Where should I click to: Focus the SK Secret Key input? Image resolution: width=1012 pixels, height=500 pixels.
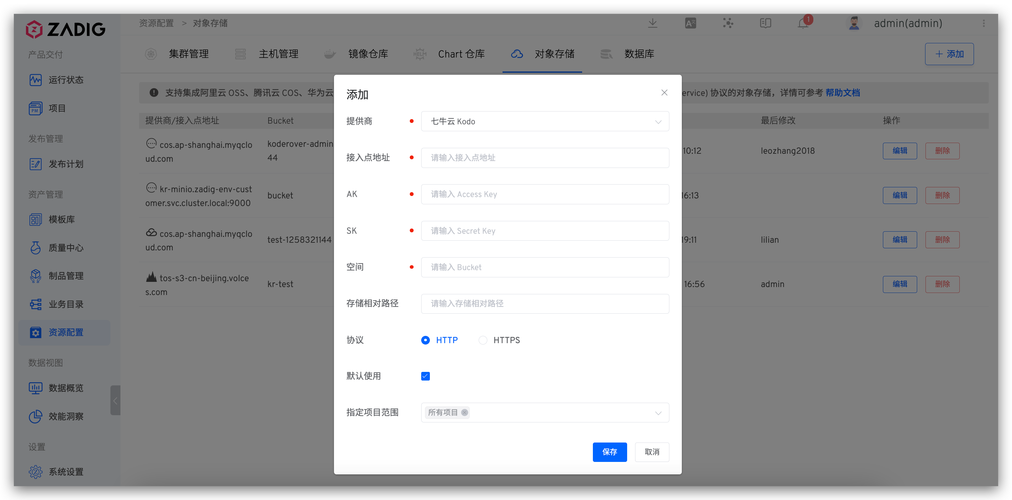545,231
